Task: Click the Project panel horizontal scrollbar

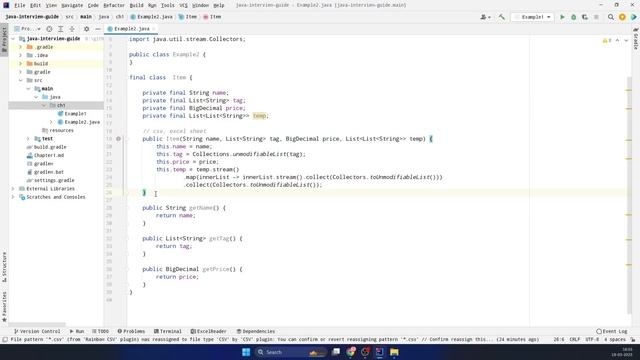Action: pyautogui.click(x=37, y=324)
